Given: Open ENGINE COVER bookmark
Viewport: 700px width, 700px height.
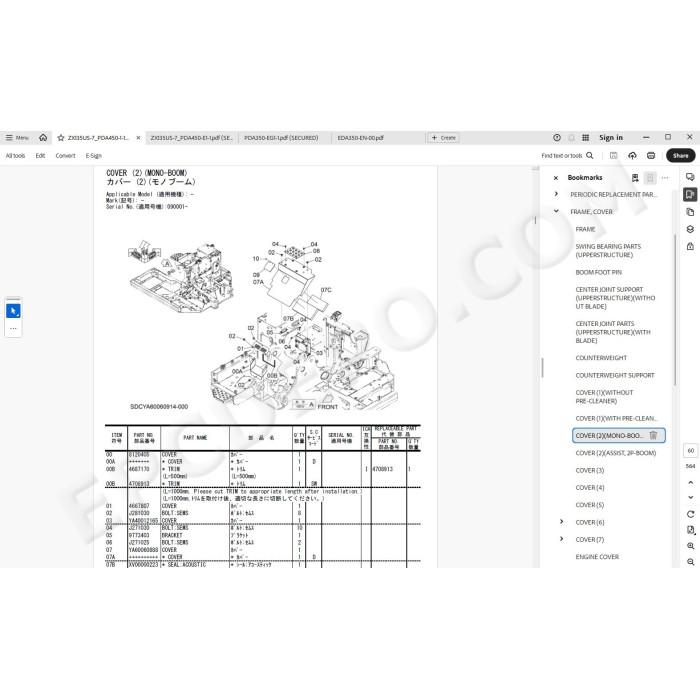Looking at the screenshot, I should pyautogui.click(x=597, y=557).
